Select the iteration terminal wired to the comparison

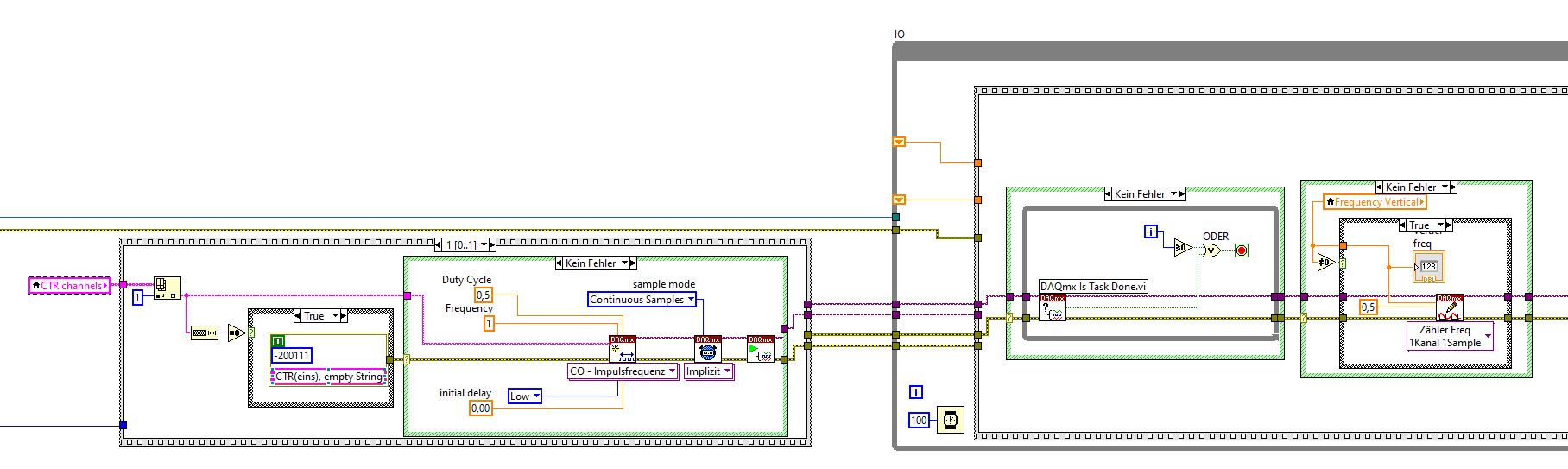coord(1150,231)
